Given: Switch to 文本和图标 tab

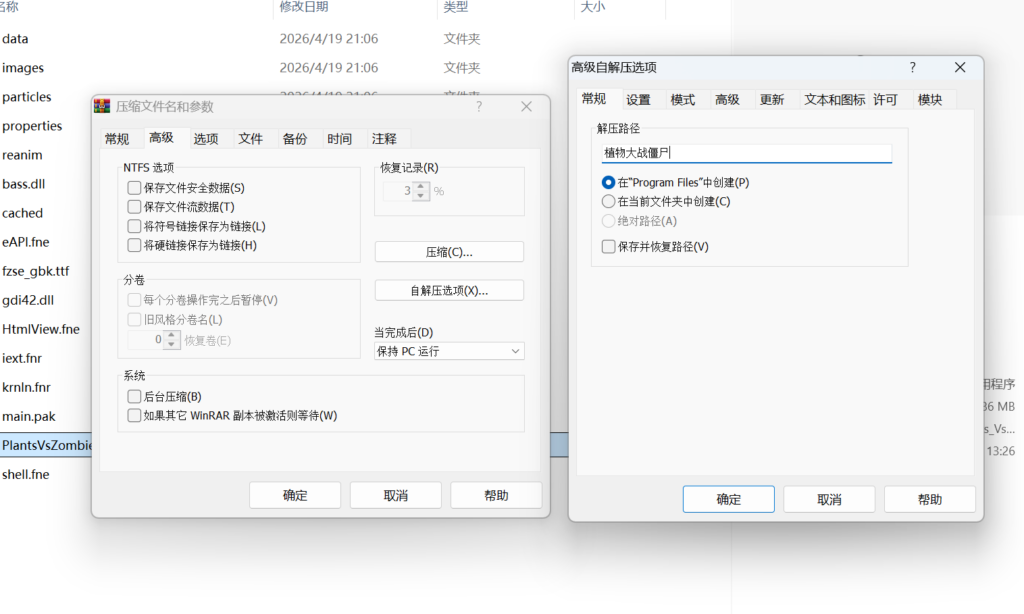Looking at the screenshot, I should [834, 100].
